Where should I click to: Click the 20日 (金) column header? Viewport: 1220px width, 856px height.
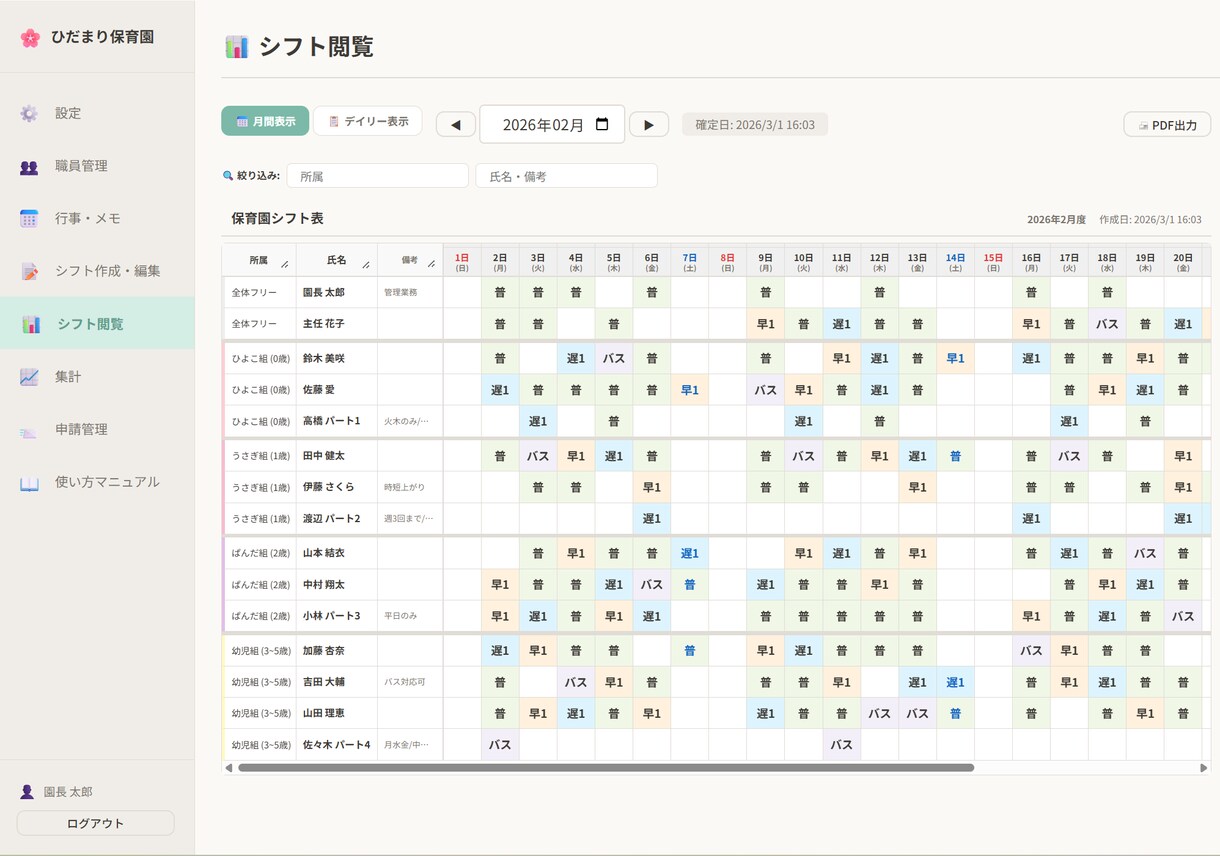pos(1183,262)
